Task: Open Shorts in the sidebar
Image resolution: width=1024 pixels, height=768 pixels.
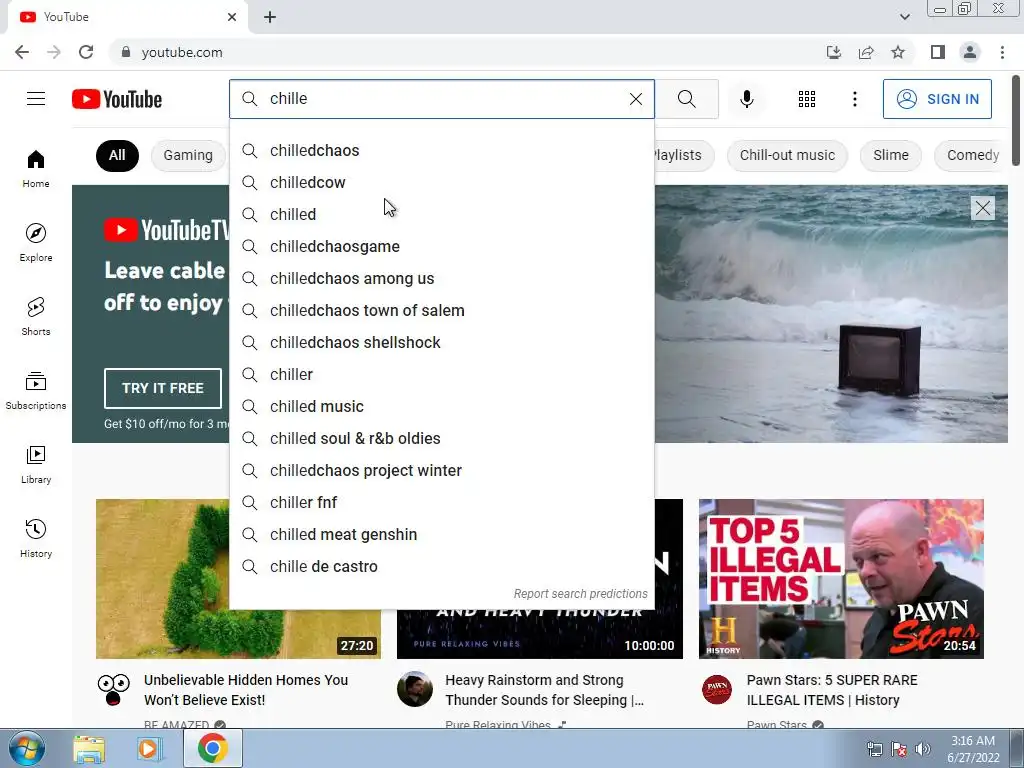Action: 36,317
